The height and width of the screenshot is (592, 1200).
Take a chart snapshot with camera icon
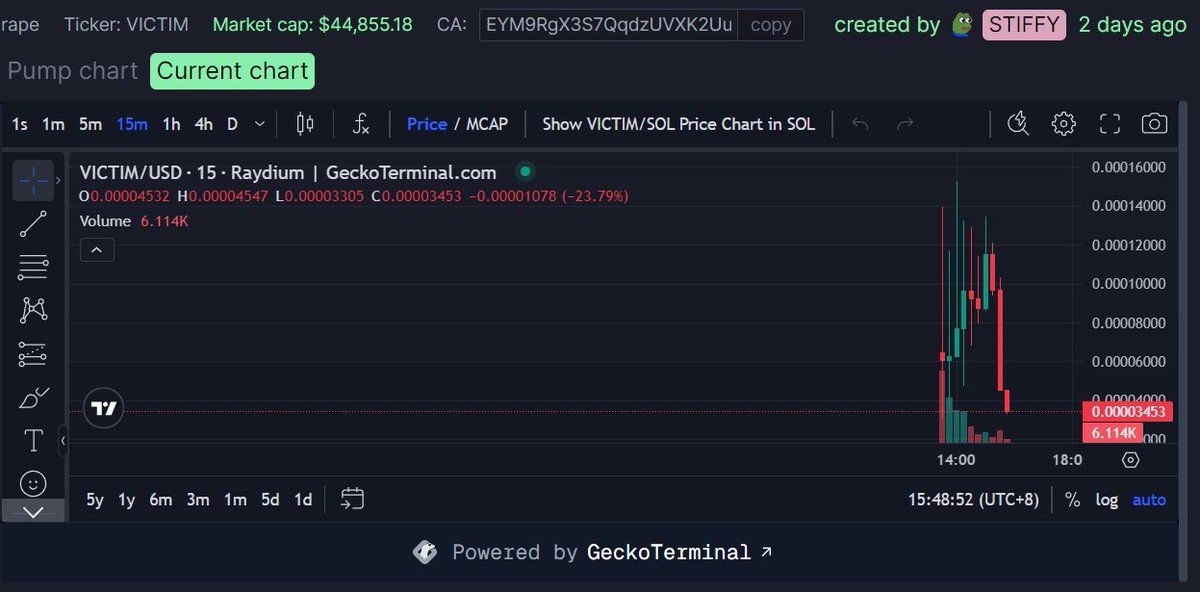[1154, 124]
